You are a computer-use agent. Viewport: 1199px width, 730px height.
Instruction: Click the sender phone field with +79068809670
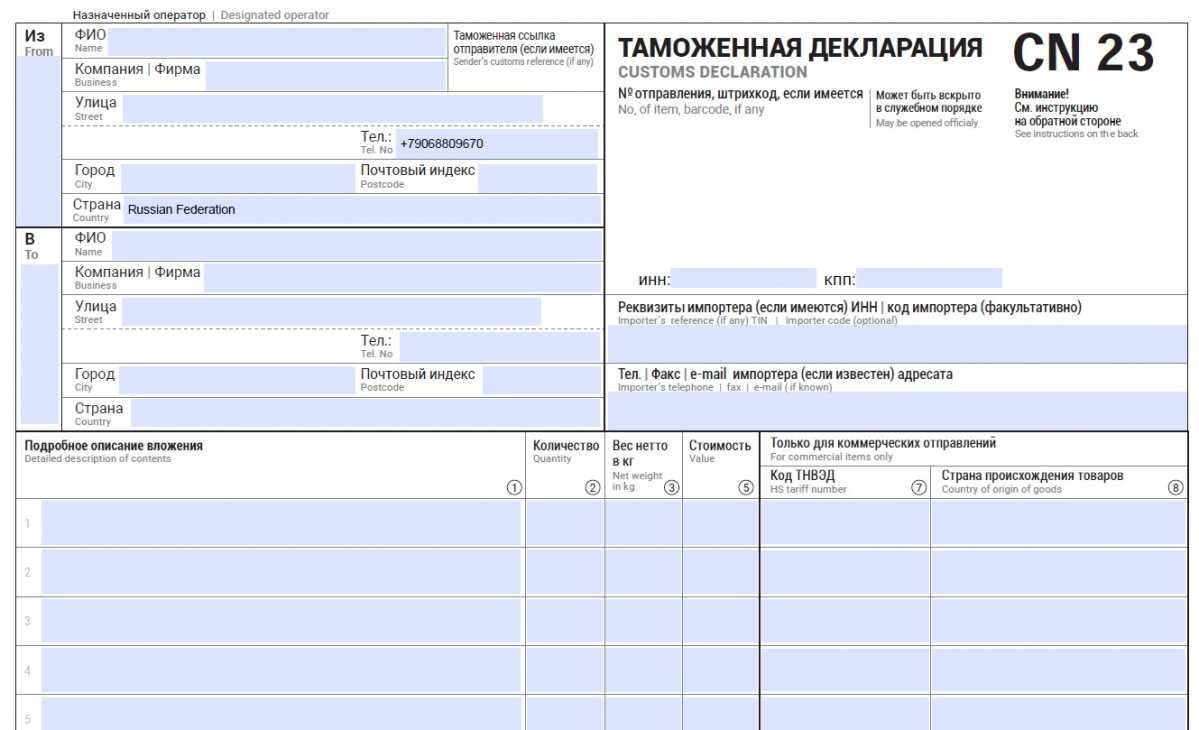497,144
